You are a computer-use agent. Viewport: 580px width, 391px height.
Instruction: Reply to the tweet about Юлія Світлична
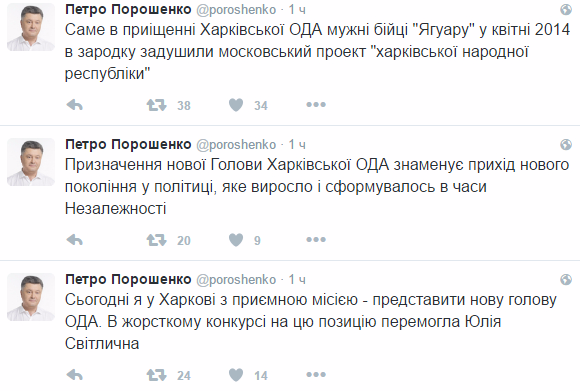tap(74, 375)
